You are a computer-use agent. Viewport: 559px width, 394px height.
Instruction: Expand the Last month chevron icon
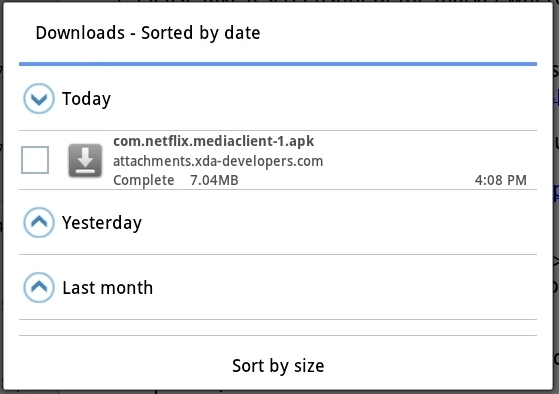click(39, 287)
